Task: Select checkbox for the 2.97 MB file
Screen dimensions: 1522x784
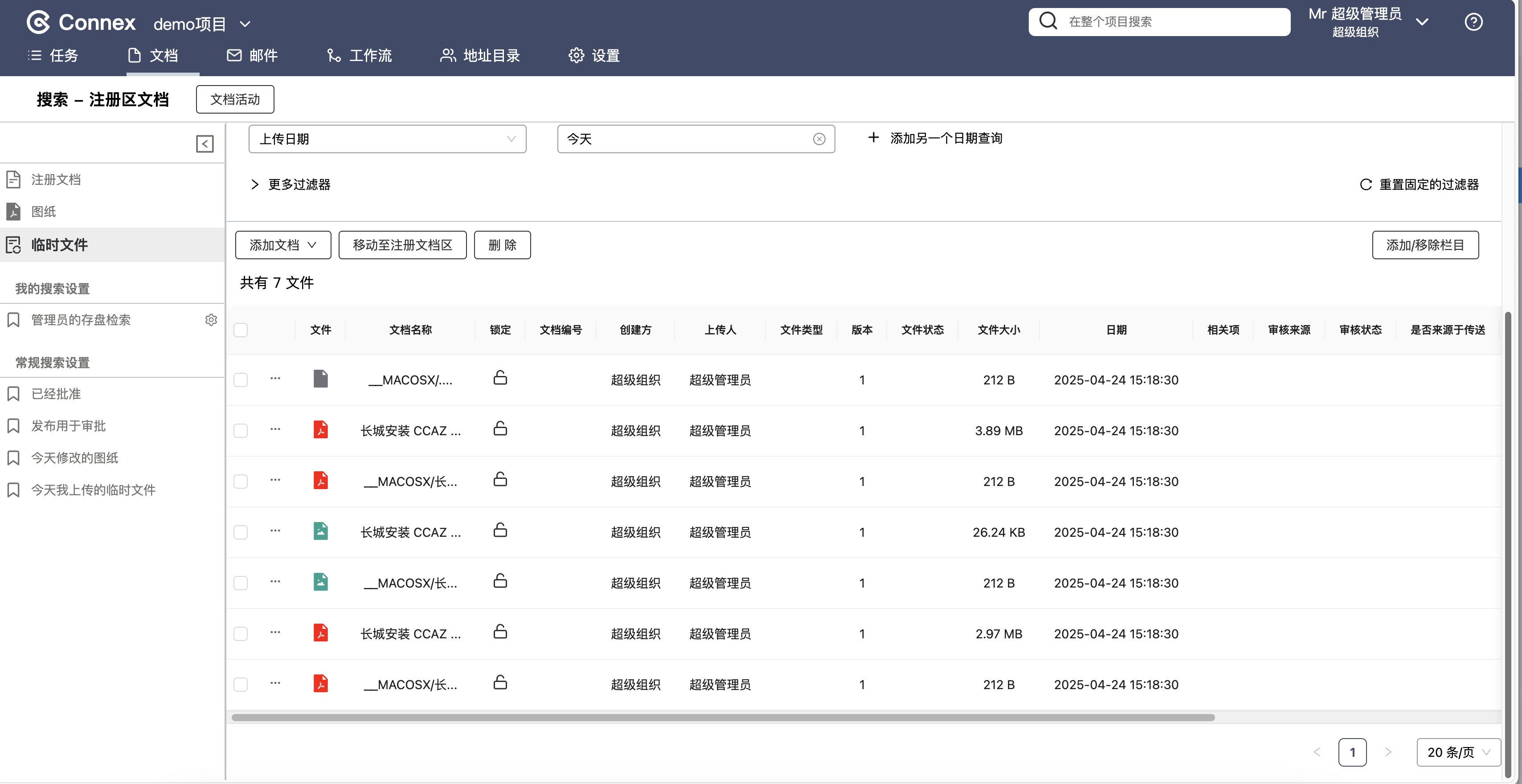Action: coord(241,633)
